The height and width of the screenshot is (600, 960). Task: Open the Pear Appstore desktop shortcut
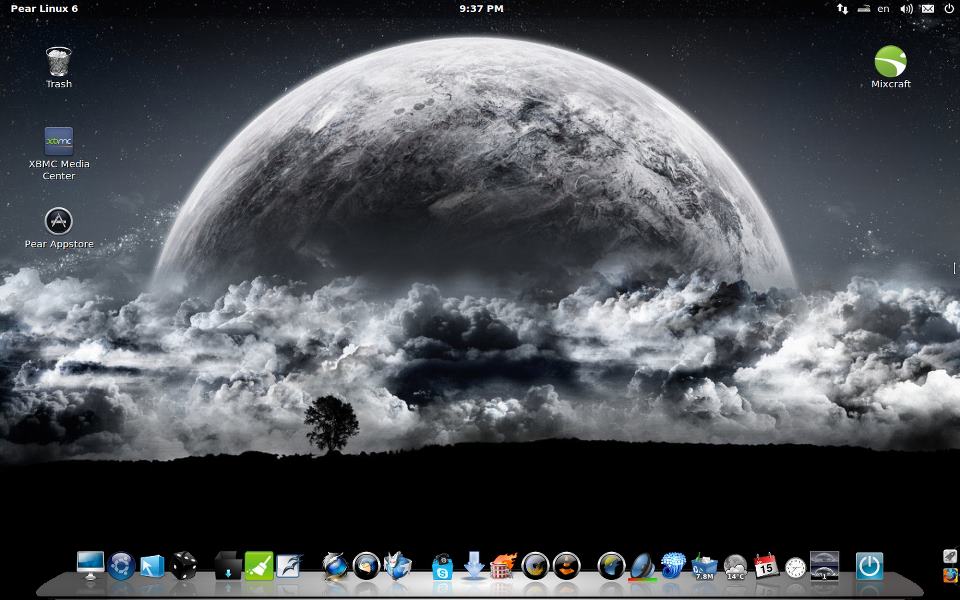coord(59,221)
